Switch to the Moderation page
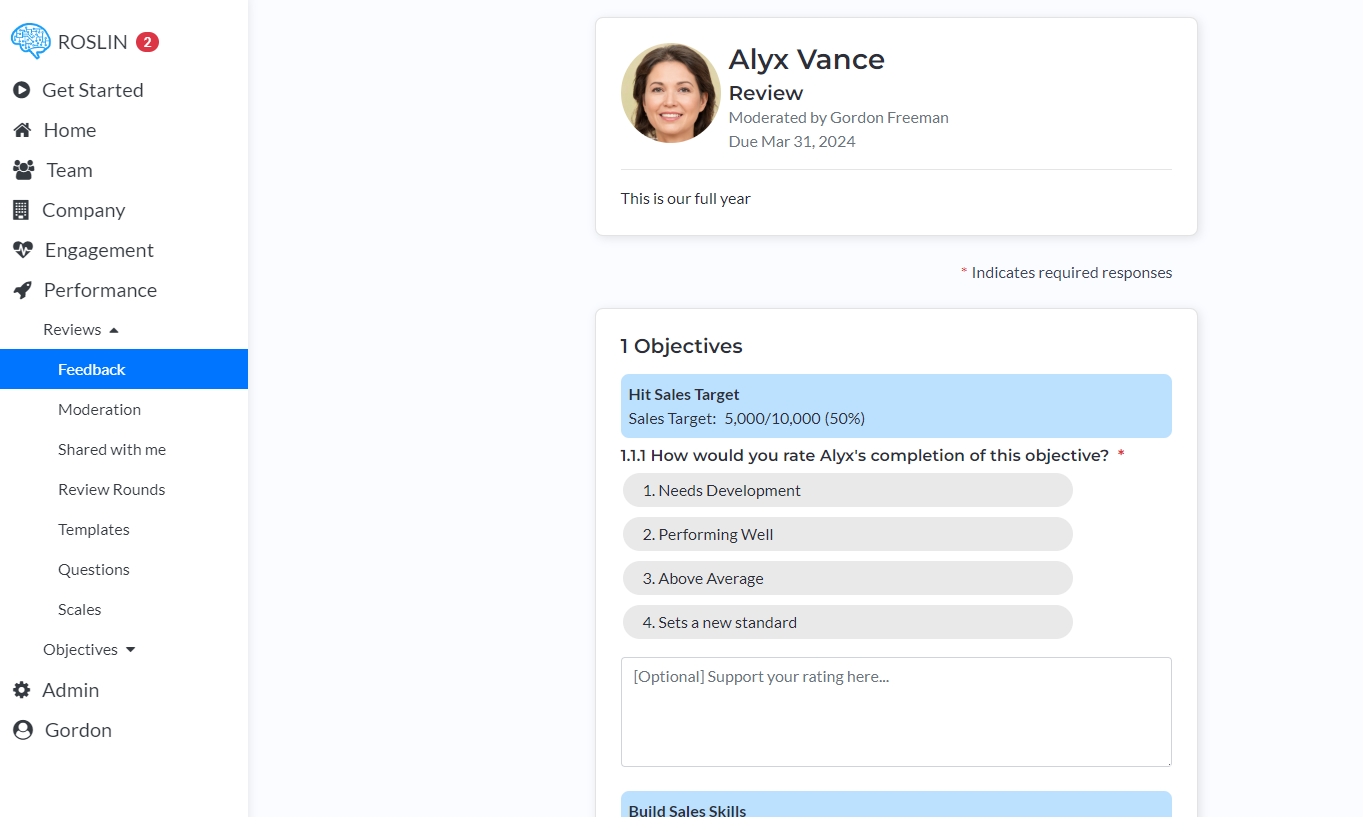 coord(100,409)
